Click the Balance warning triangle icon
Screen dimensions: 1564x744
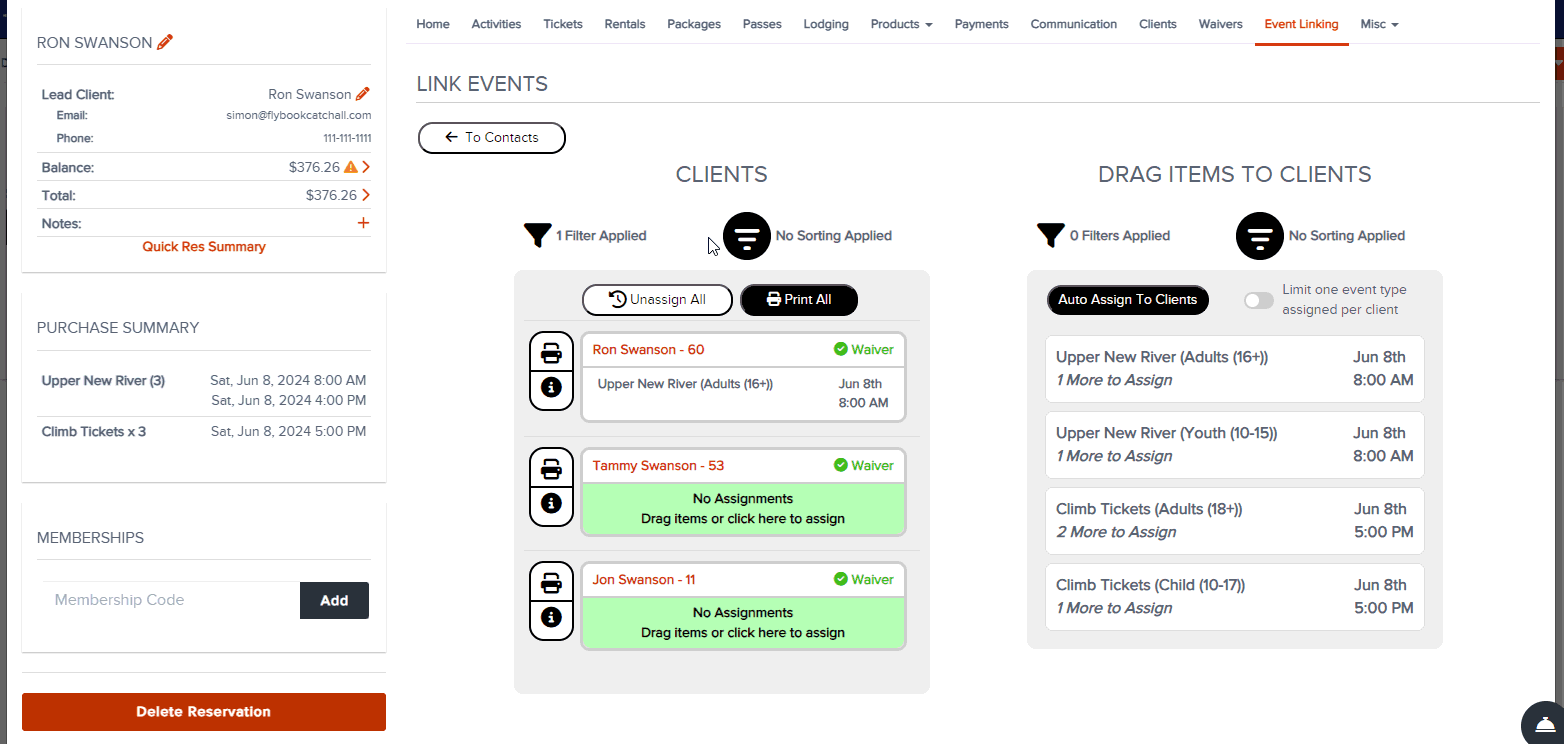click(x=351, y=167)
